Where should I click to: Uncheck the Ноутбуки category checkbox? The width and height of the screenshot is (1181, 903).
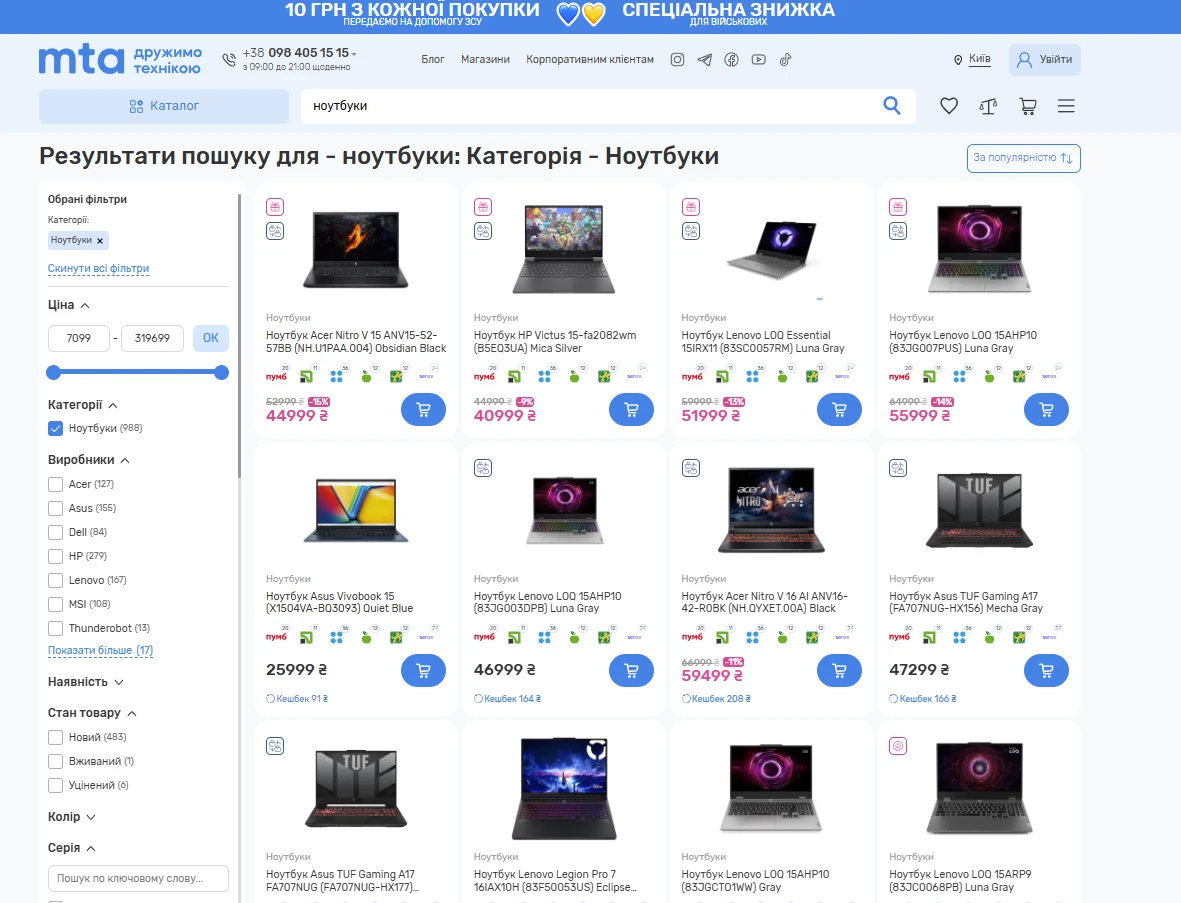coord(56,428)
